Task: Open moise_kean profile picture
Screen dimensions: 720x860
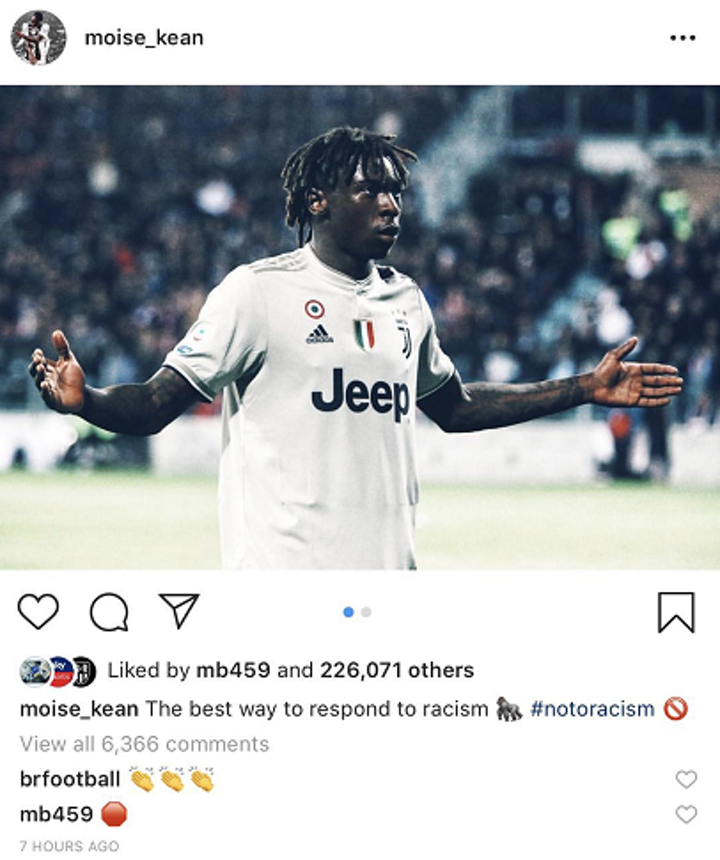Action: coord(38,37)
